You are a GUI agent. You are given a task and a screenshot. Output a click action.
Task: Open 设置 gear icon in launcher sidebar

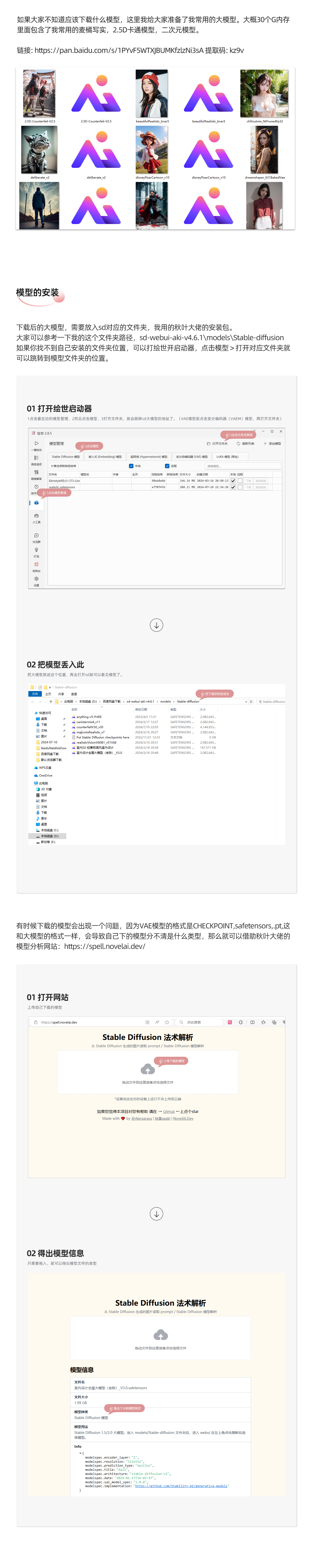click(36, 579)
